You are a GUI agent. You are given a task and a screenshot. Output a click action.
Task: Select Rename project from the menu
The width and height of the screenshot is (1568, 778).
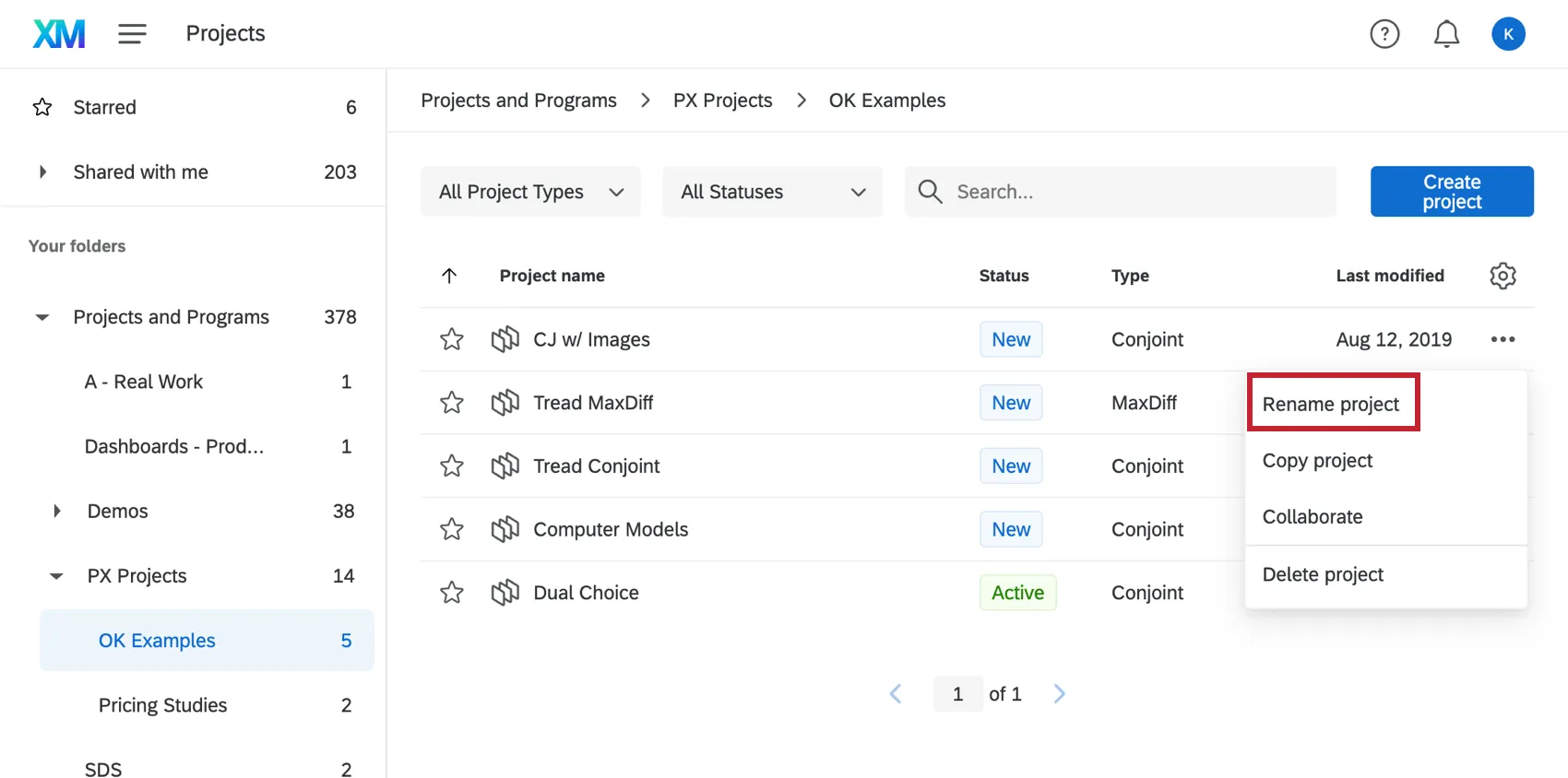[x=1330, y=404]
